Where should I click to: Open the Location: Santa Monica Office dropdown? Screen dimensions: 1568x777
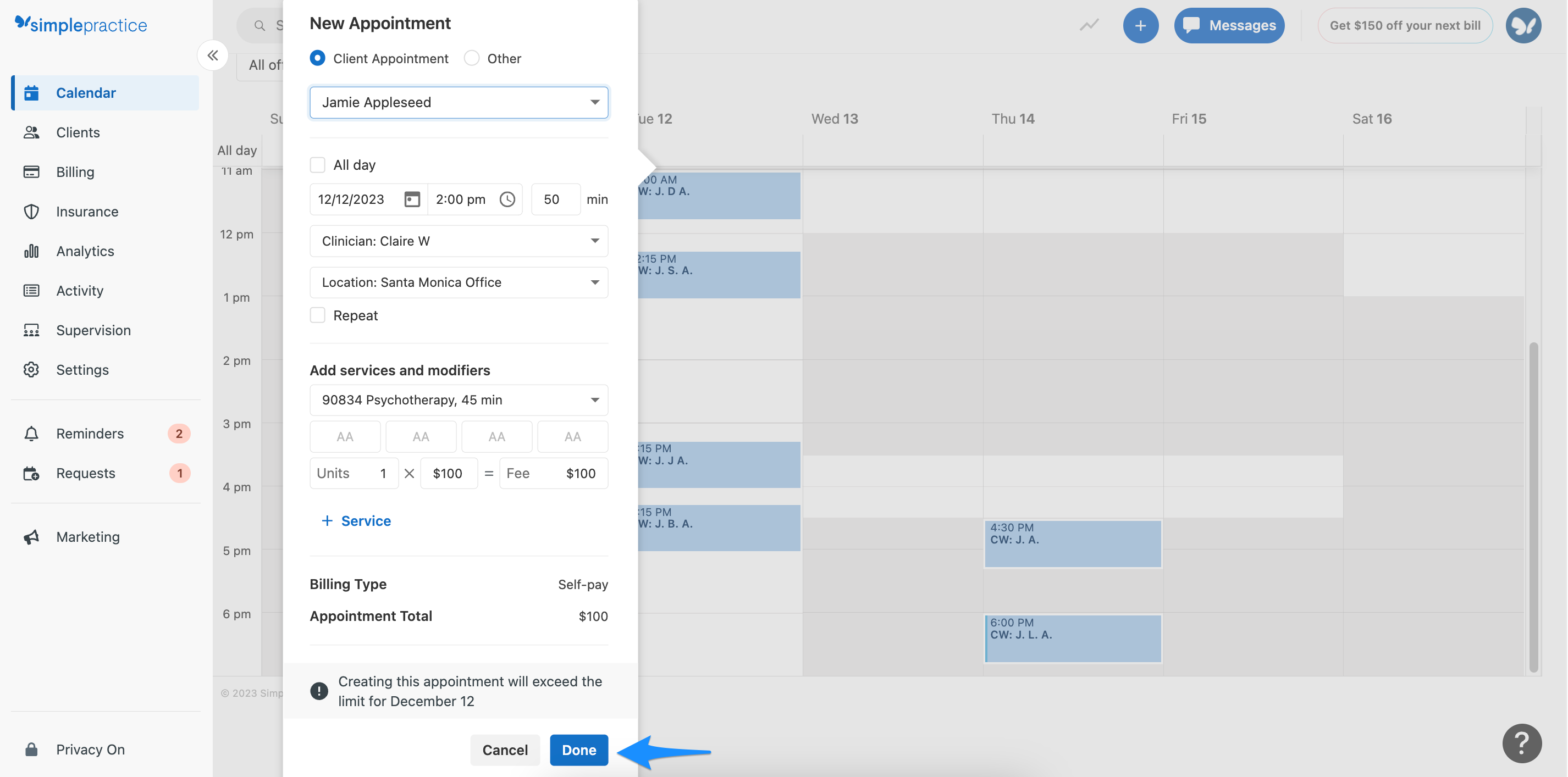(x=459, y=282)
